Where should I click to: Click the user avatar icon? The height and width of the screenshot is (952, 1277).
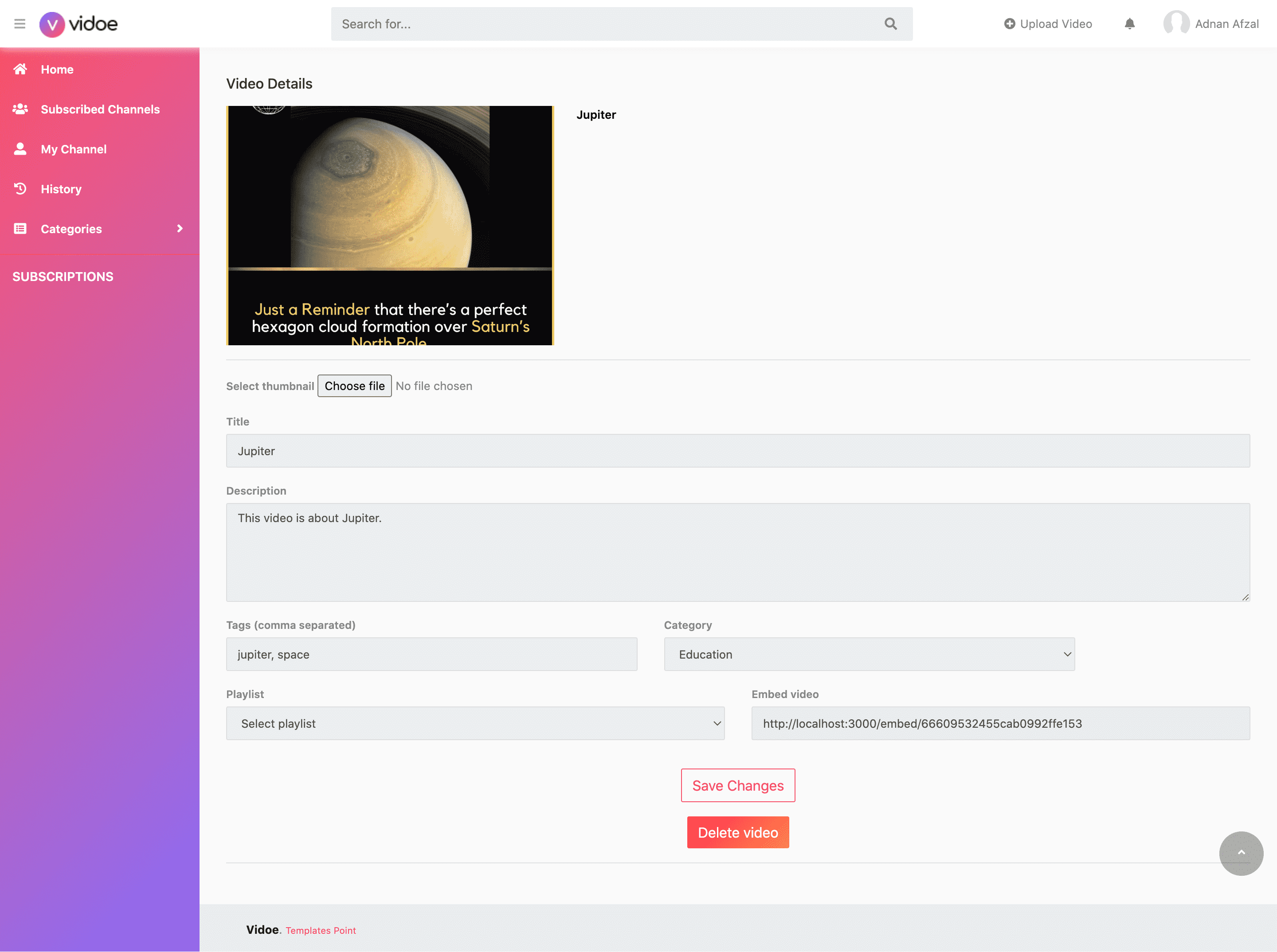point(1176,23)
